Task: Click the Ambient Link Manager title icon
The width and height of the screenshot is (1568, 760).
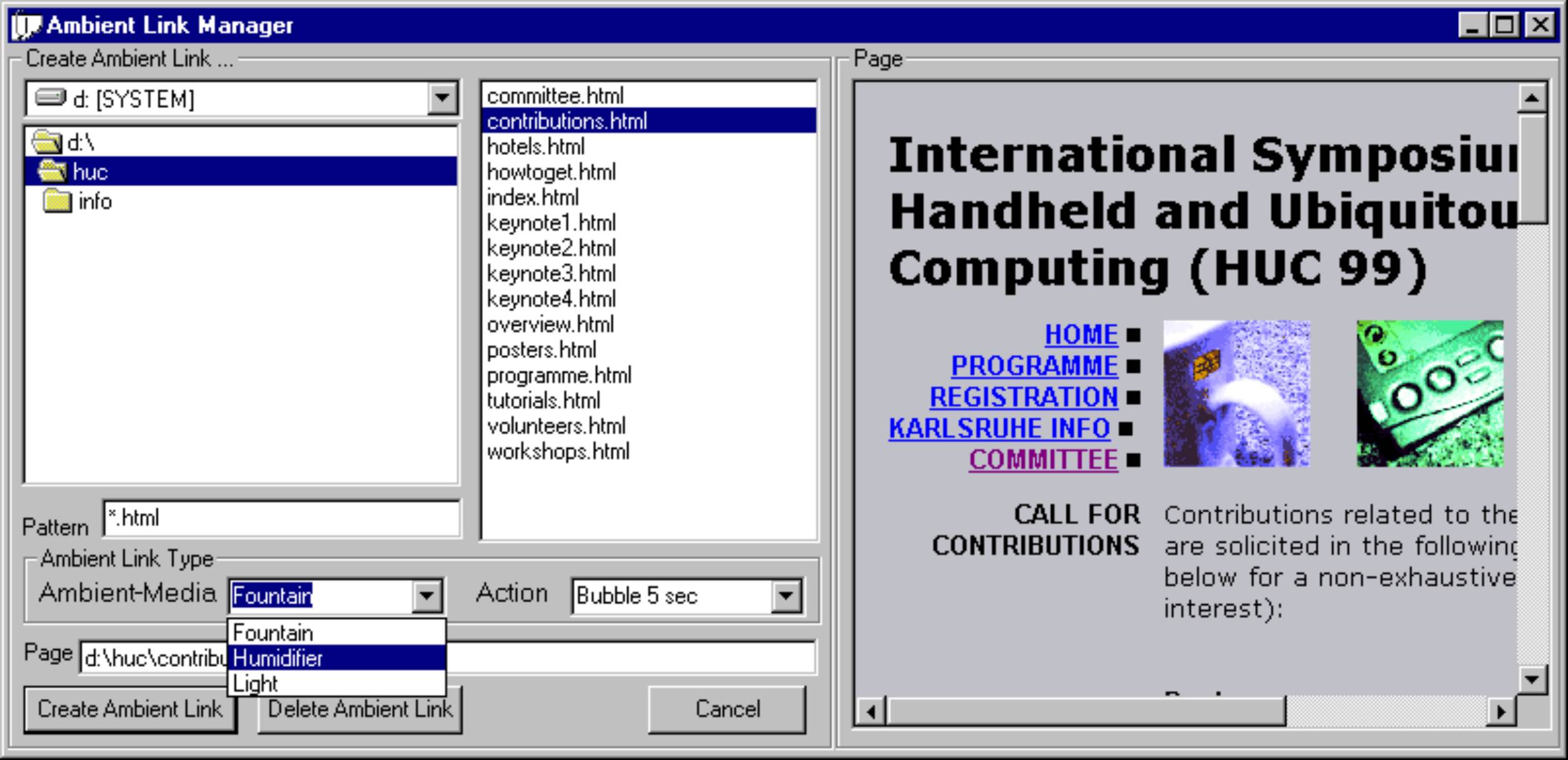Action: point(26,25)
